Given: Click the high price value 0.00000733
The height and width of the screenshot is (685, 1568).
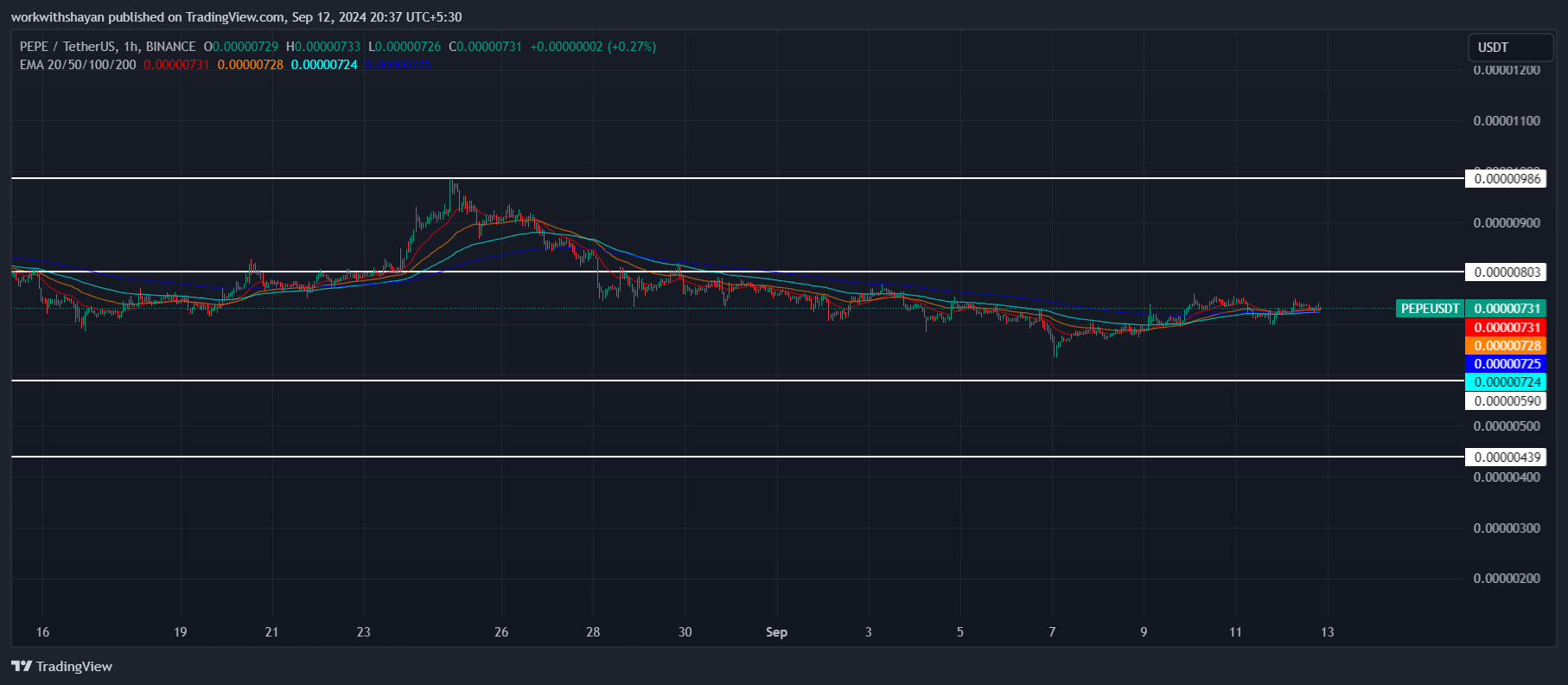Looking at the screenshot, I should click(328, 47).
